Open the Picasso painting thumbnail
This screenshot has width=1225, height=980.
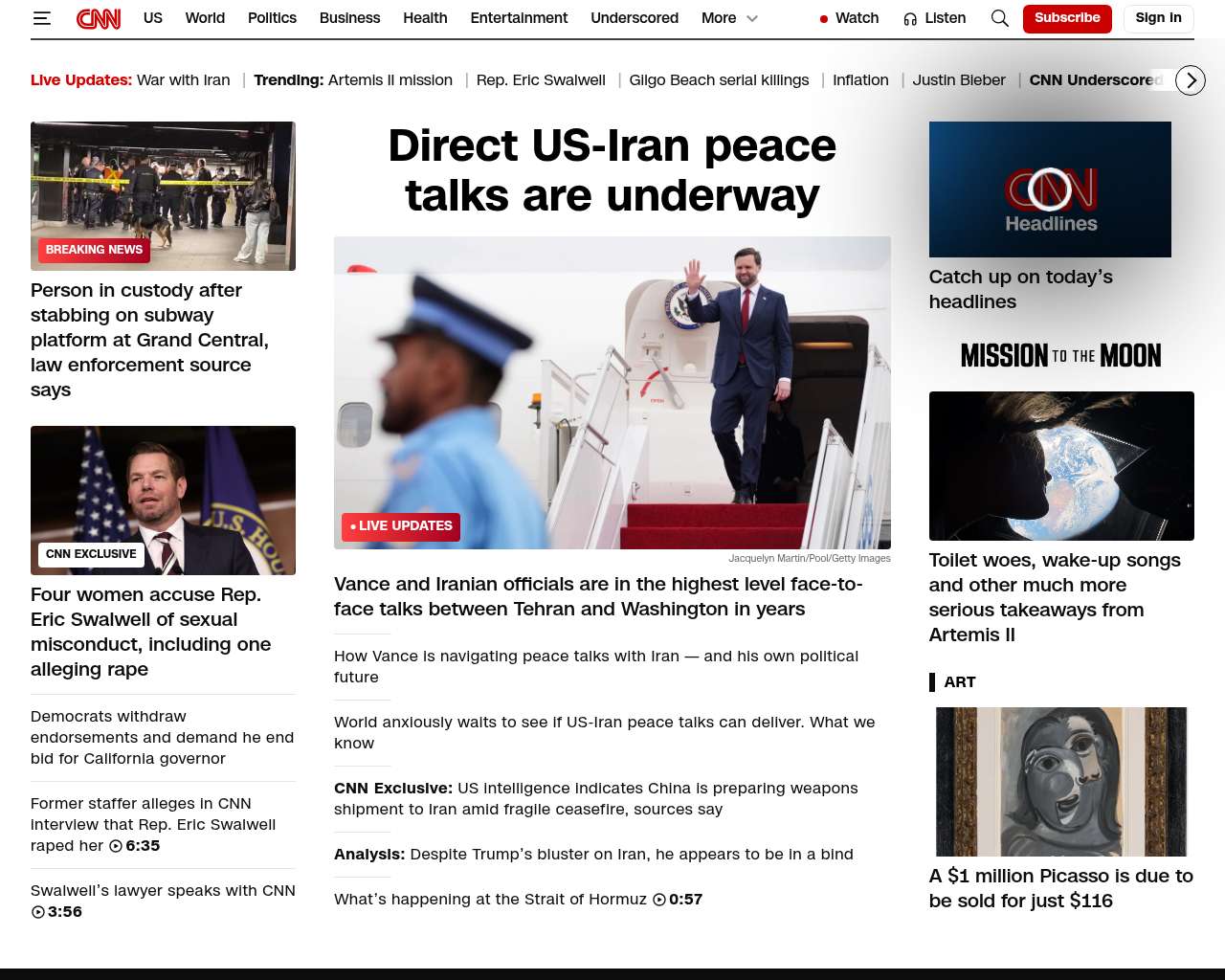[x=1061, y=782]
